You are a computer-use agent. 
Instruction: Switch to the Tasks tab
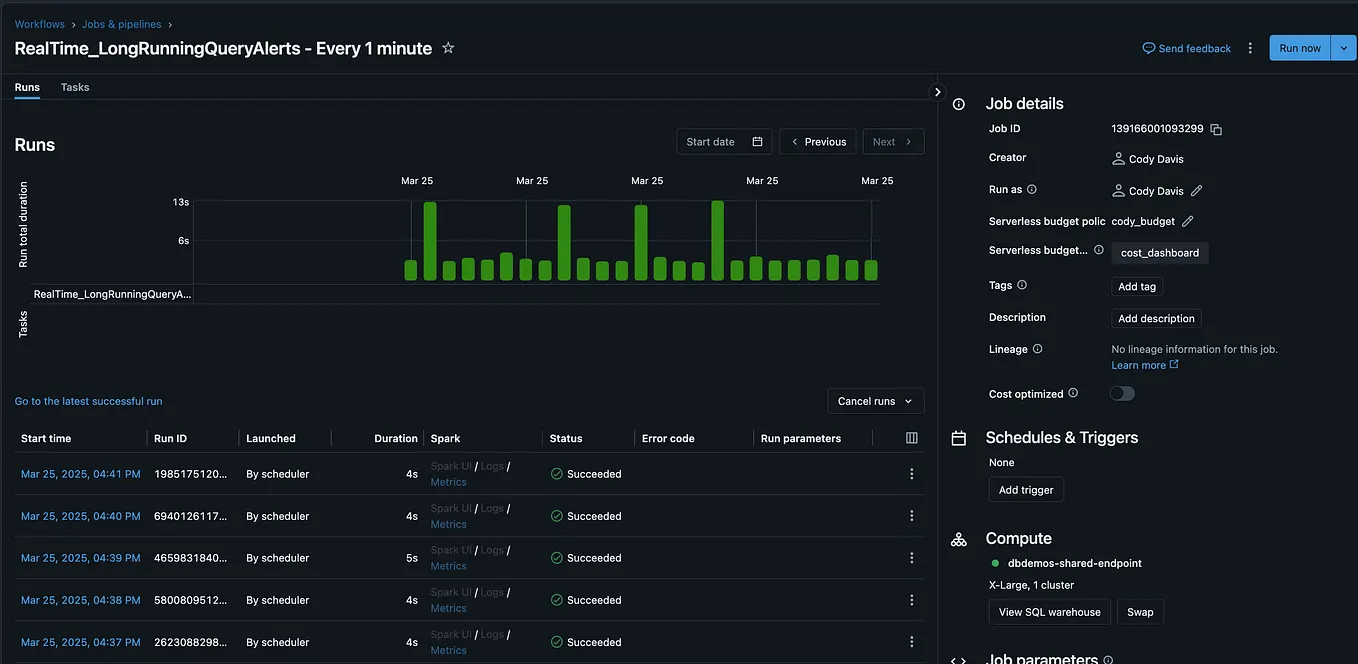[x=74, y=87]
